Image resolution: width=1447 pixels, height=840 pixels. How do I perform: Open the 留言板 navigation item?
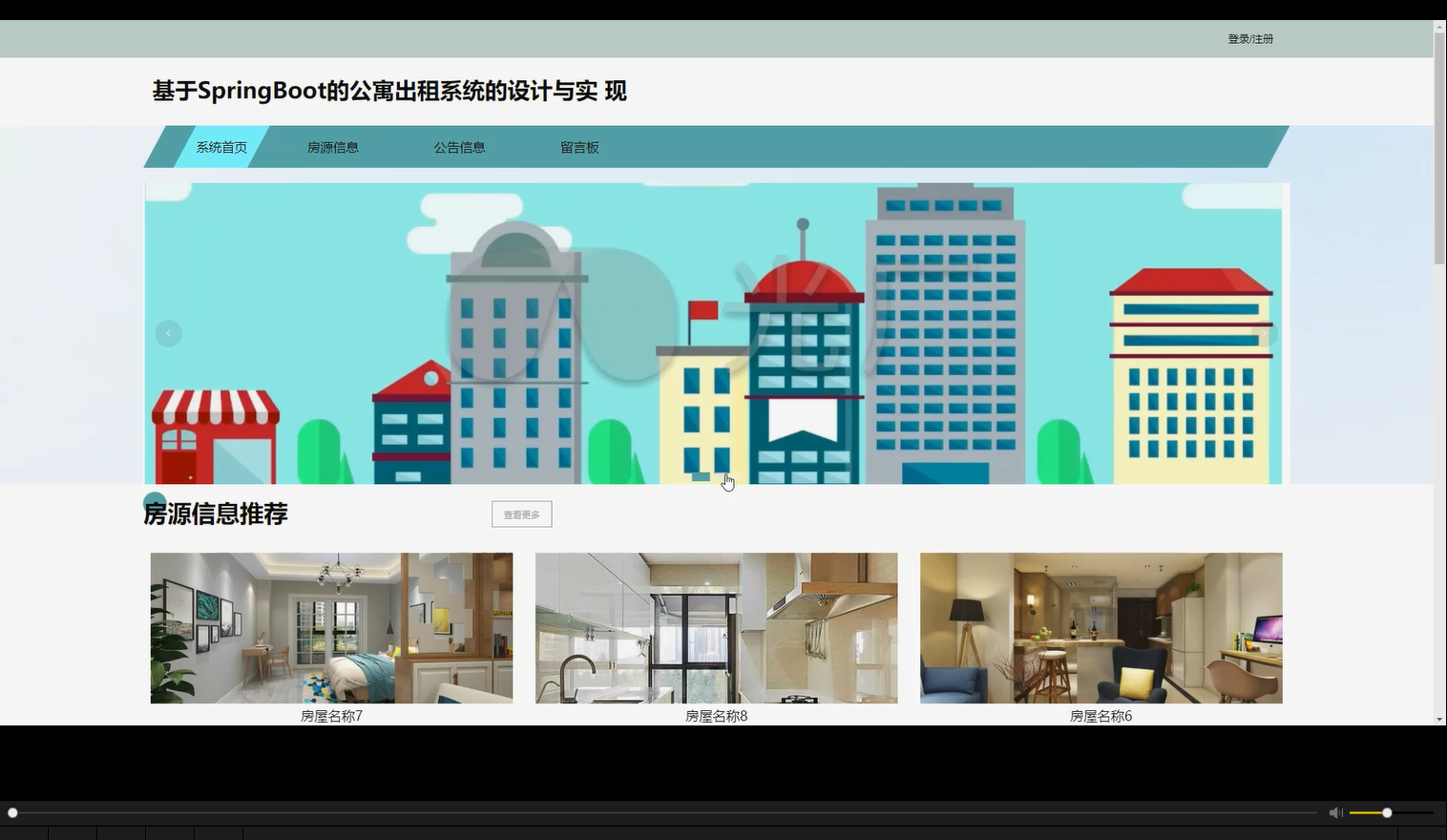point(578,147)
